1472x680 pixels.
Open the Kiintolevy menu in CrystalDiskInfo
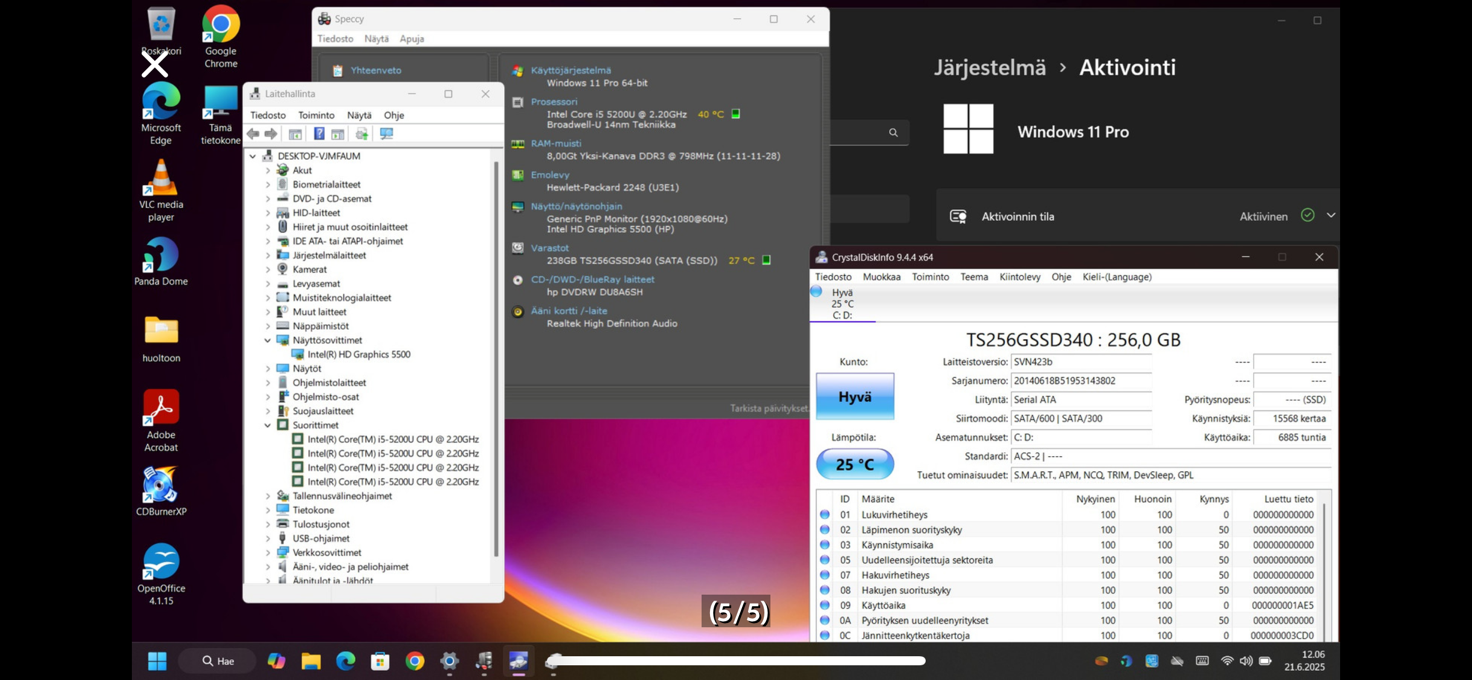(1020, 277)
